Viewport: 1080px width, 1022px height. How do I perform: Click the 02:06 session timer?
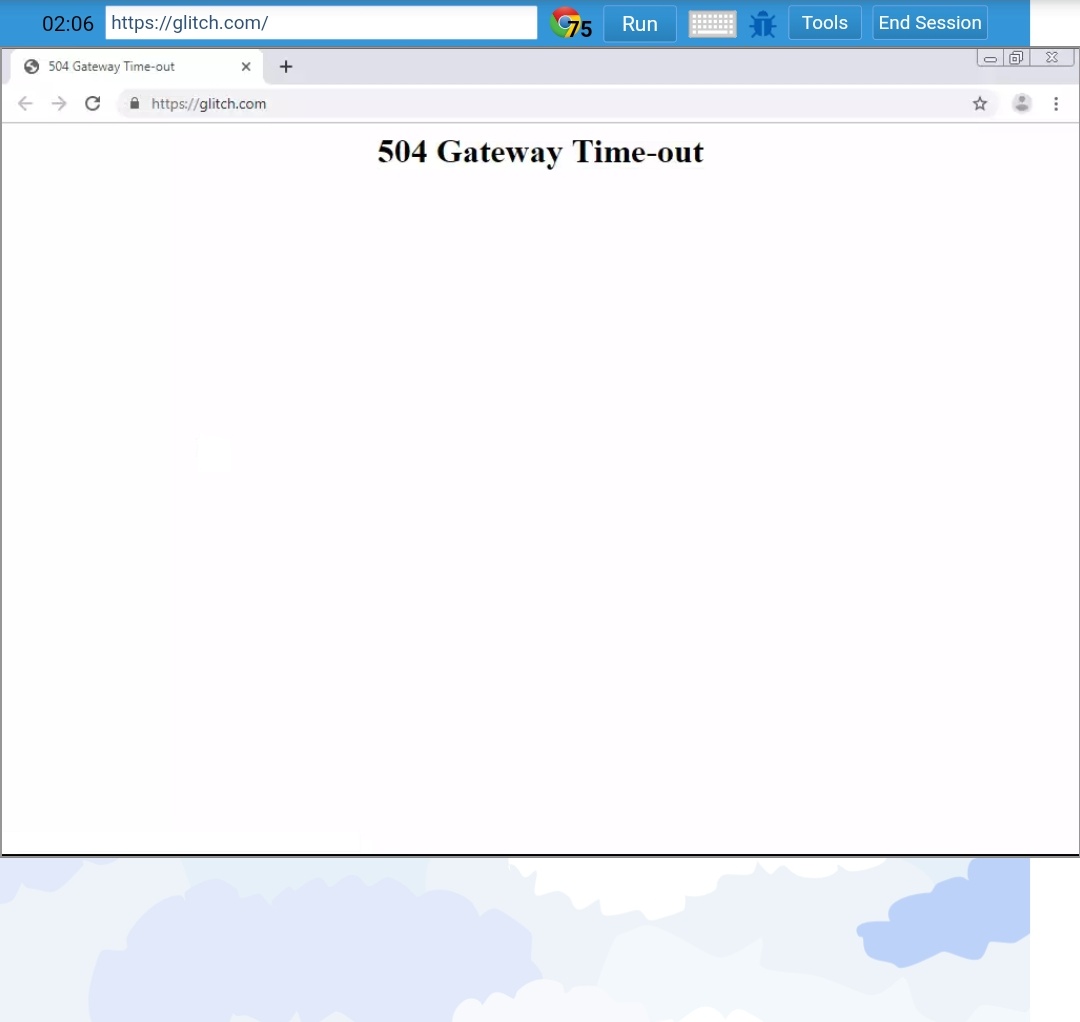(x=68, y=24)
